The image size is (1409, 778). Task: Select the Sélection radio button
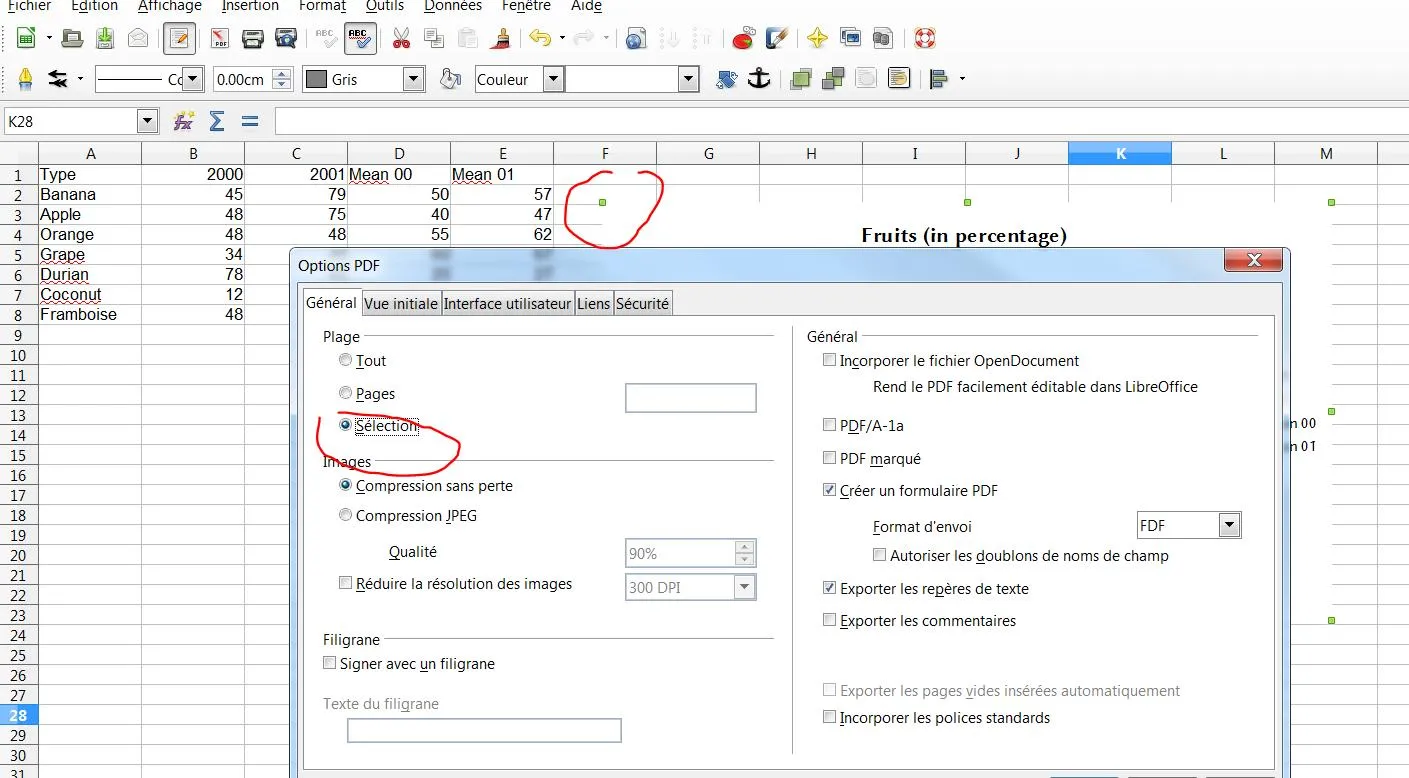click(x=346, y=425)
